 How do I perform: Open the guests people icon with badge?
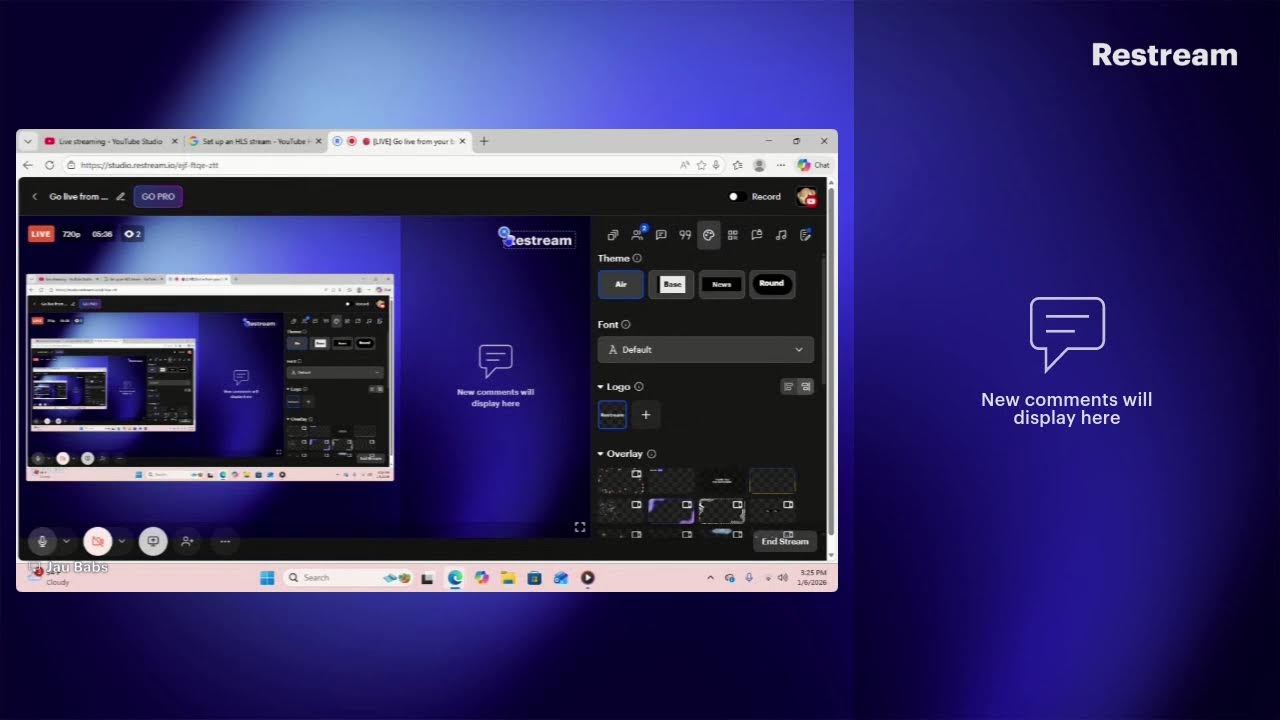(637, 235)
